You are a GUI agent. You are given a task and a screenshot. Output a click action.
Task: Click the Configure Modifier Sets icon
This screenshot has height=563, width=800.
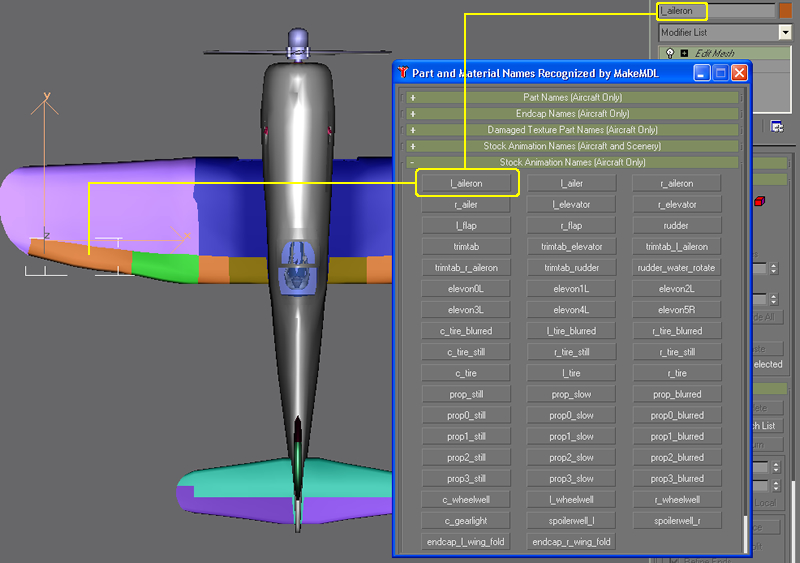coord(775,127)
